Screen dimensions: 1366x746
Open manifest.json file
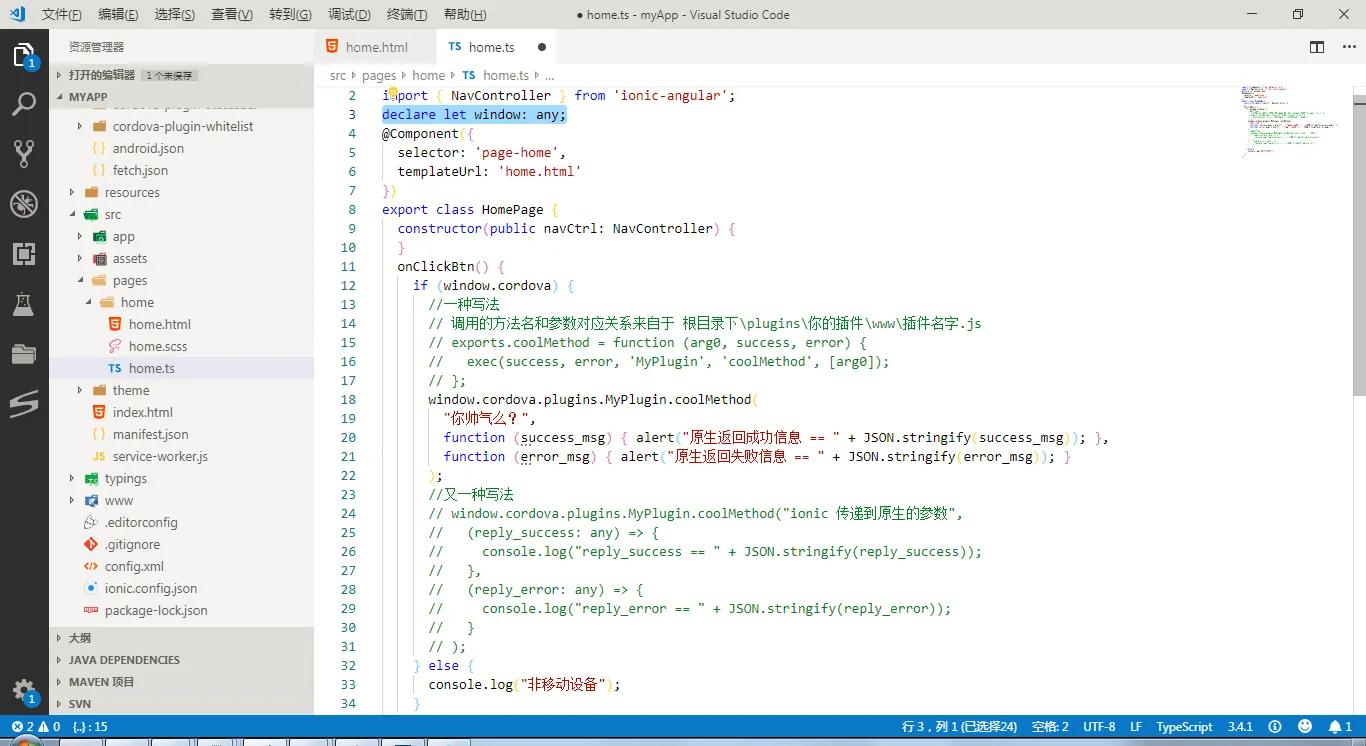click(182, 434)
